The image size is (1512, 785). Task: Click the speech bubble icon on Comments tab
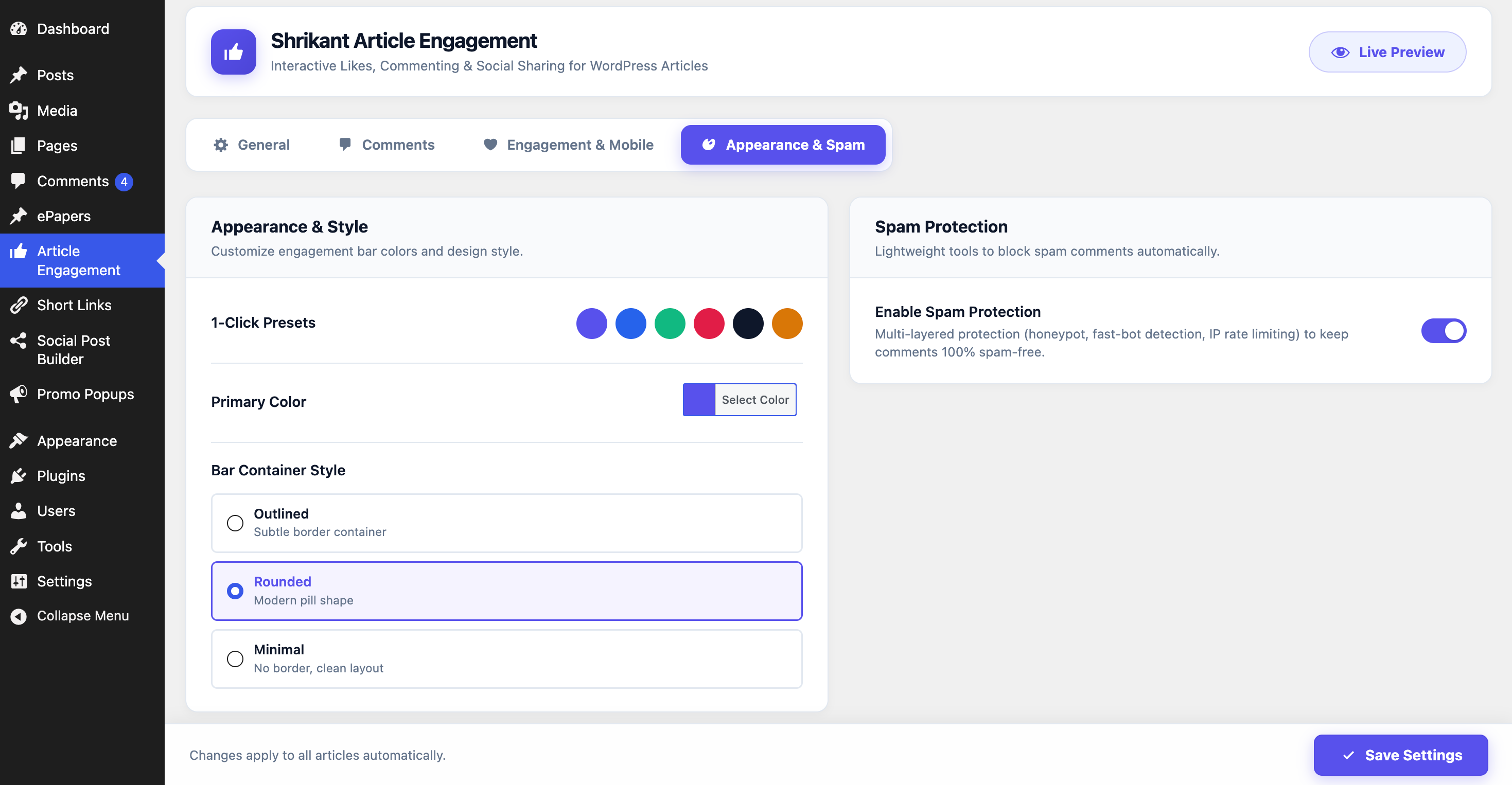[345, 145]
